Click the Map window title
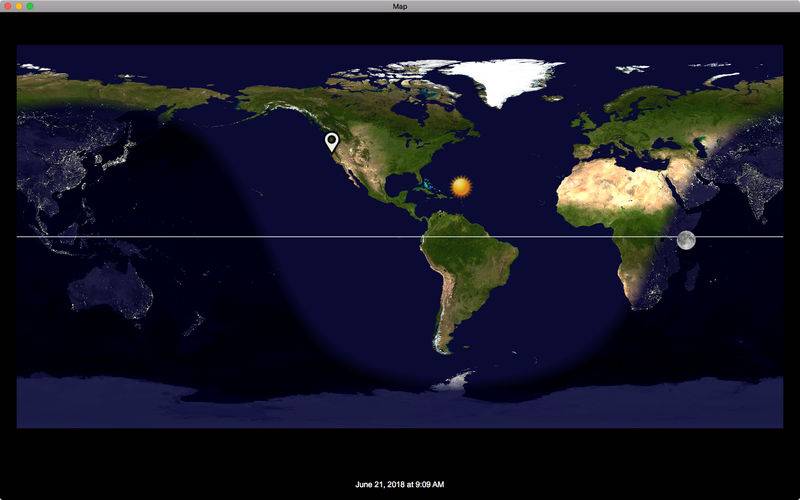 click(400, 6)
